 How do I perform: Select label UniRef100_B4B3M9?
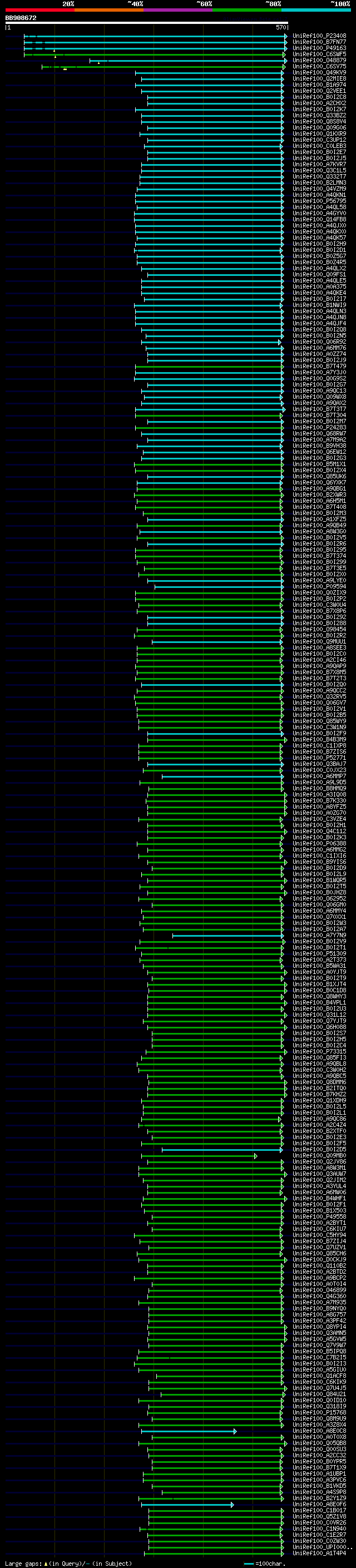319,740
